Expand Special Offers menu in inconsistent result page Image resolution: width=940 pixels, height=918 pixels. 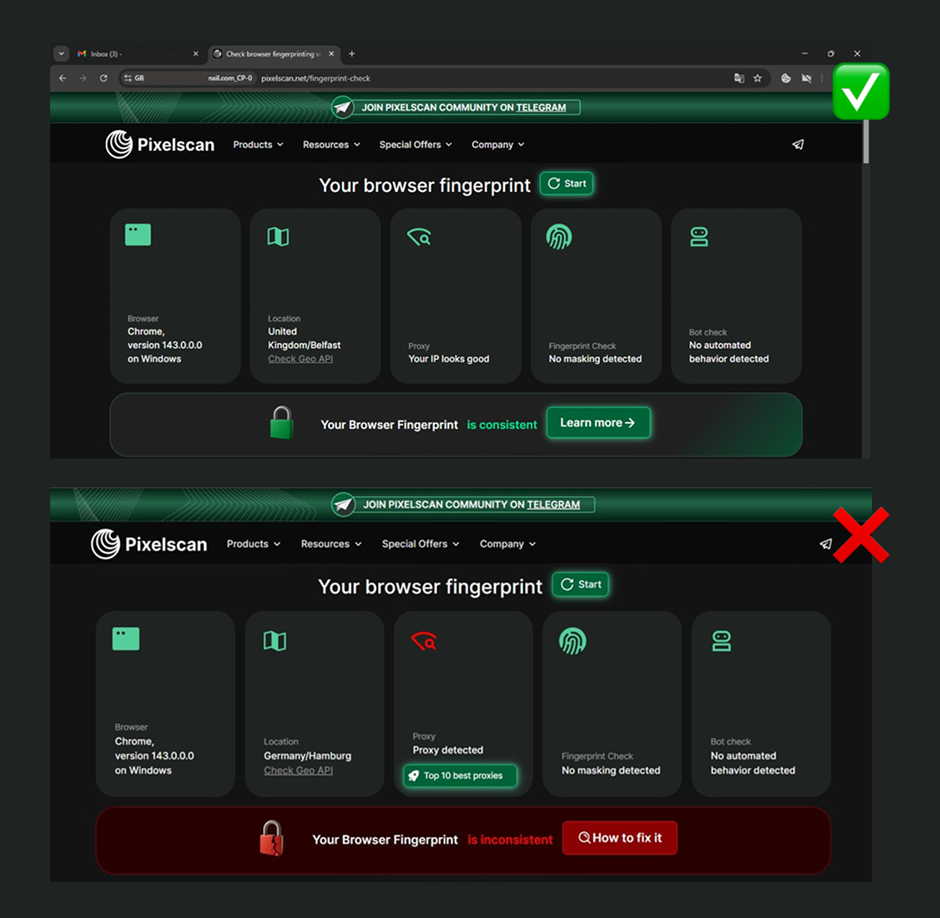click(x=420, y=544)
